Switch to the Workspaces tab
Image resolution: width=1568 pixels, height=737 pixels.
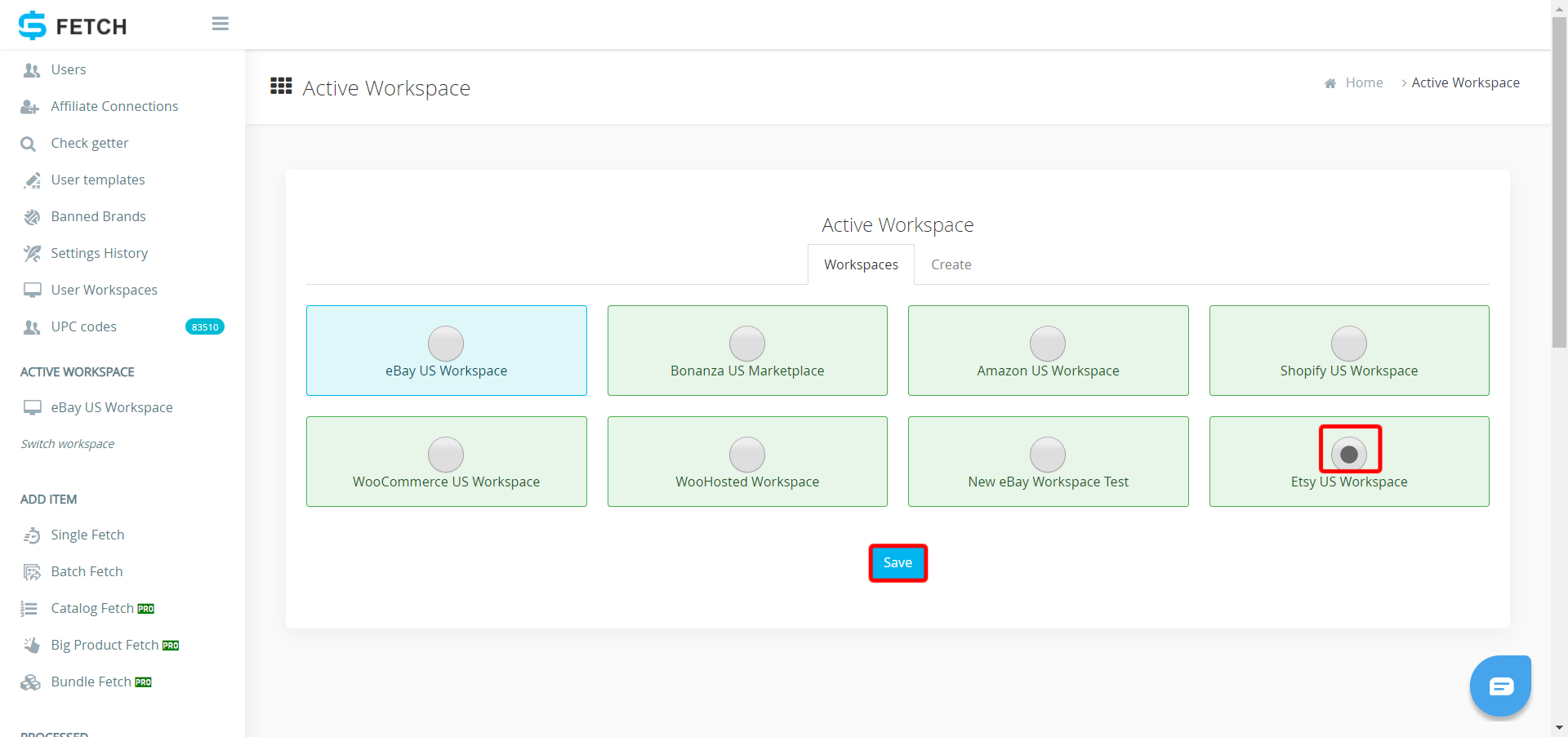pos(861,264)
